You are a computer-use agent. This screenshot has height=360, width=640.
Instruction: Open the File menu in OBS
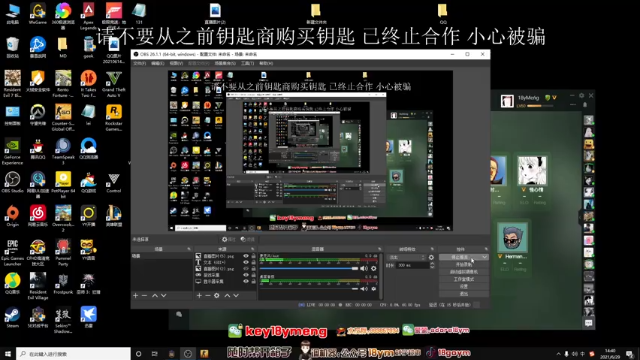click(x=140, y=63)
